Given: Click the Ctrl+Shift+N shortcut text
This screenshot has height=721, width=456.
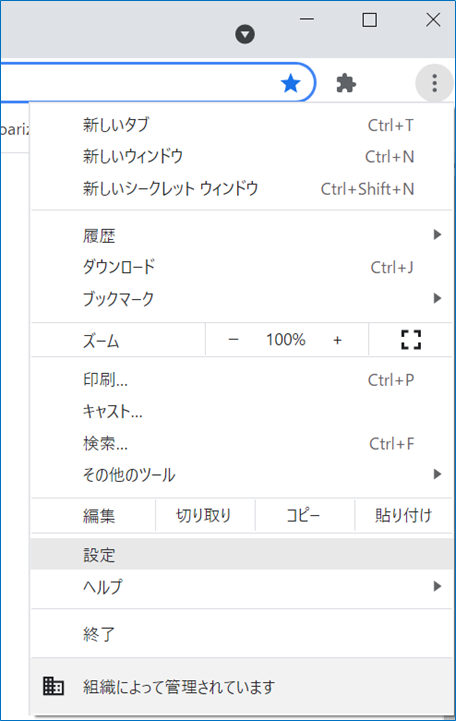Looking at the screenshot, I should tap(367, 189).
